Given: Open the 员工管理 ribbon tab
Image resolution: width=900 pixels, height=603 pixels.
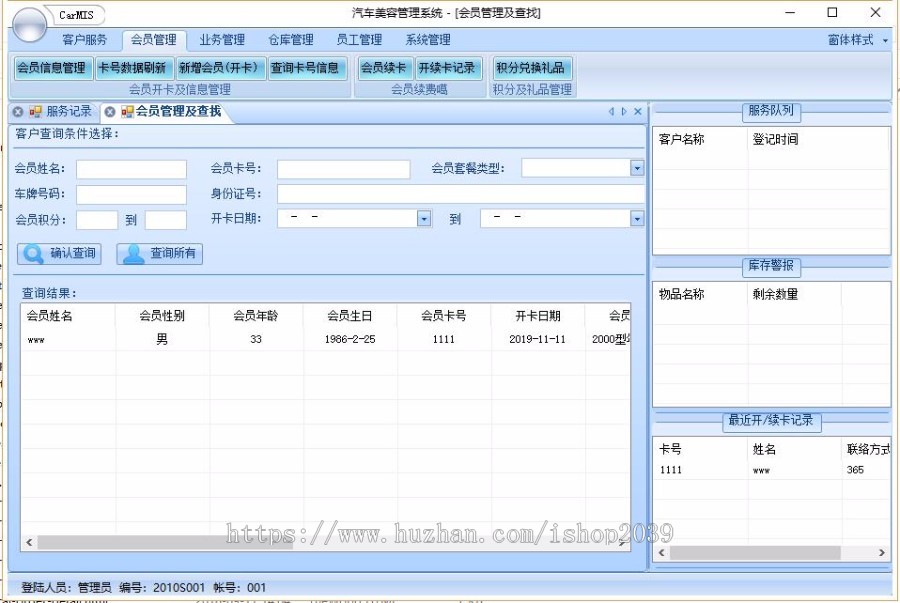Looking at the screenshot, I should coord(359,40).
